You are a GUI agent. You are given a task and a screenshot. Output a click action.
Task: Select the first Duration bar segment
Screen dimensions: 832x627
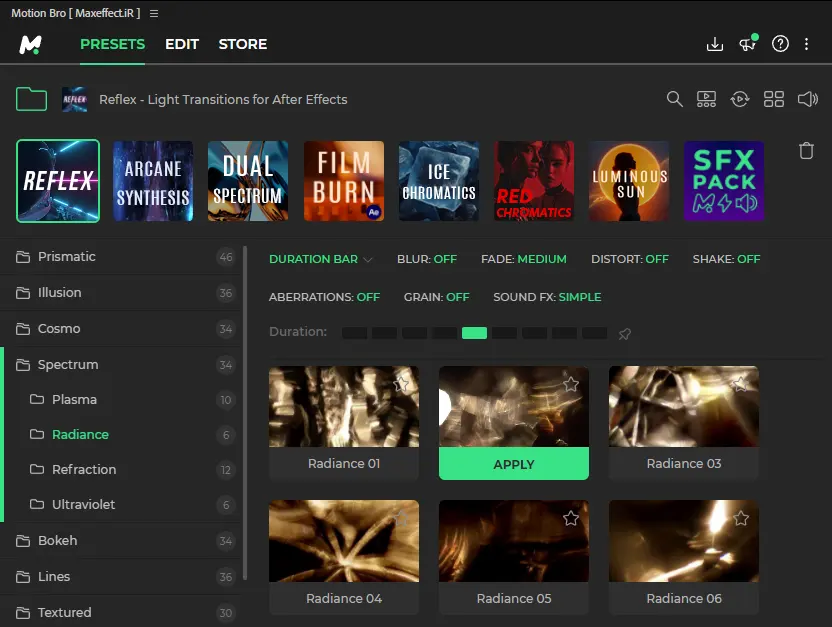[354, 333]
